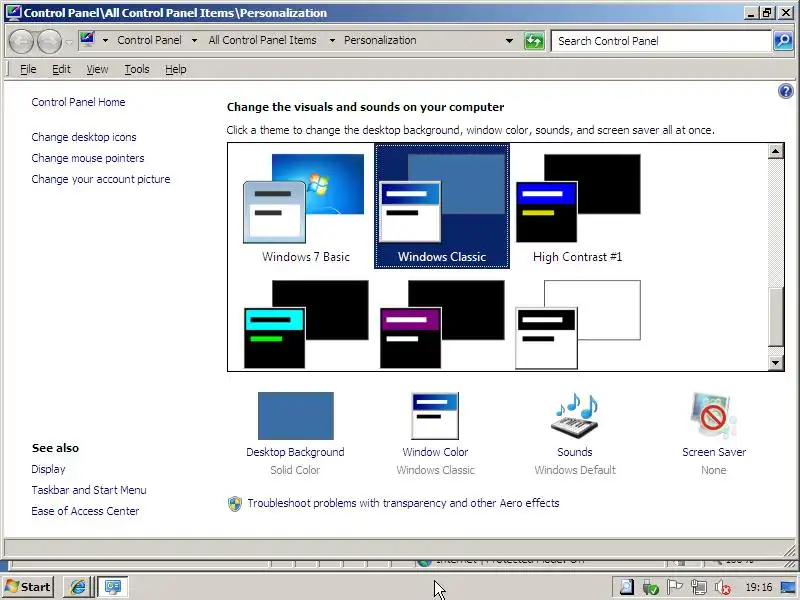Open the recent pages dropdown next to Forward

69,42
